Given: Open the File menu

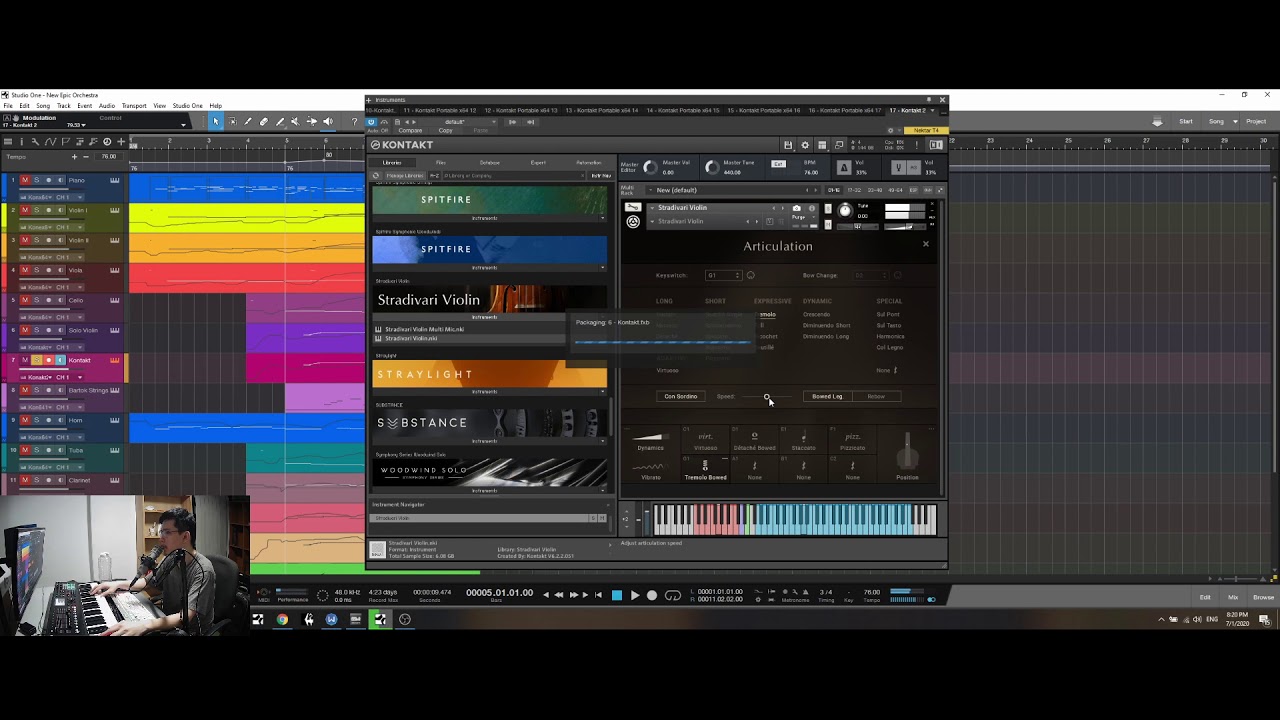Looking at the screenshot, I should (8, 105).
